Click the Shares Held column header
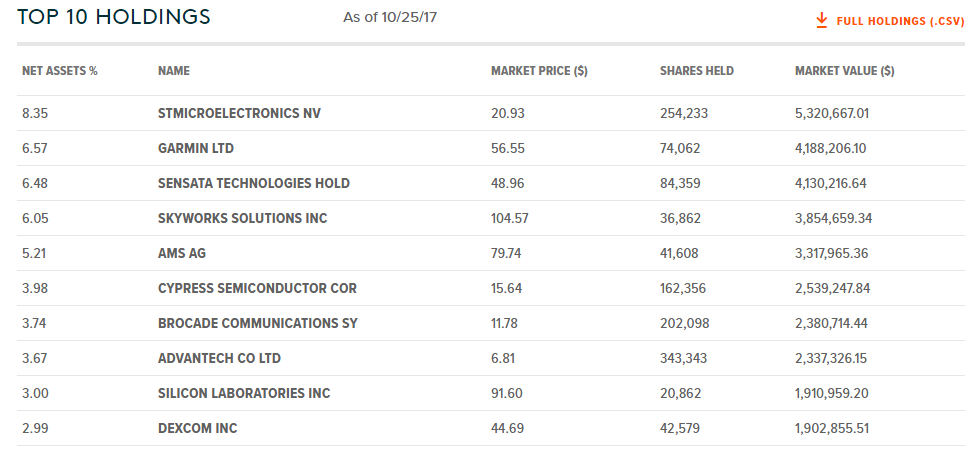977x449 pixels. 697,71
